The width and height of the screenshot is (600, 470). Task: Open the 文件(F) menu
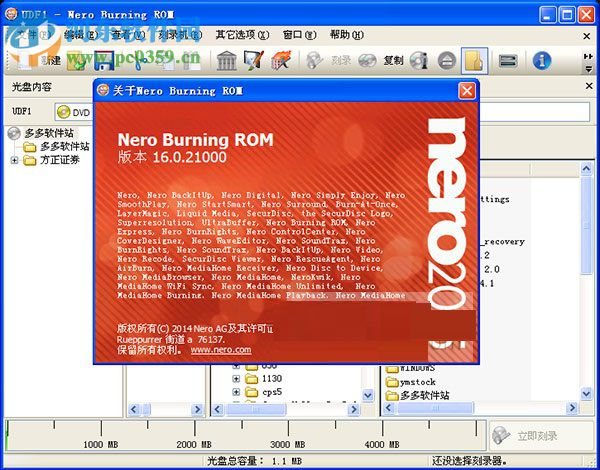pyautogui.click(x=34, y=35)
